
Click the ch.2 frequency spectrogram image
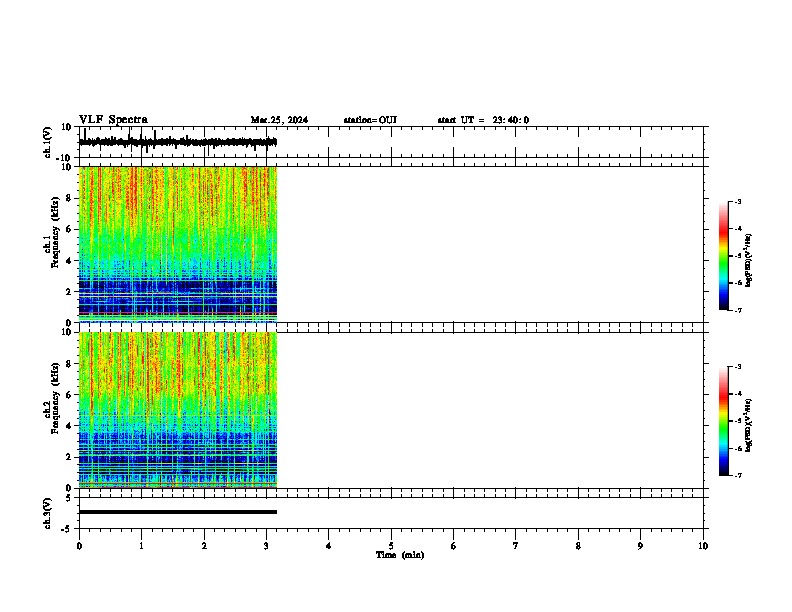click(x=178, y=410)
